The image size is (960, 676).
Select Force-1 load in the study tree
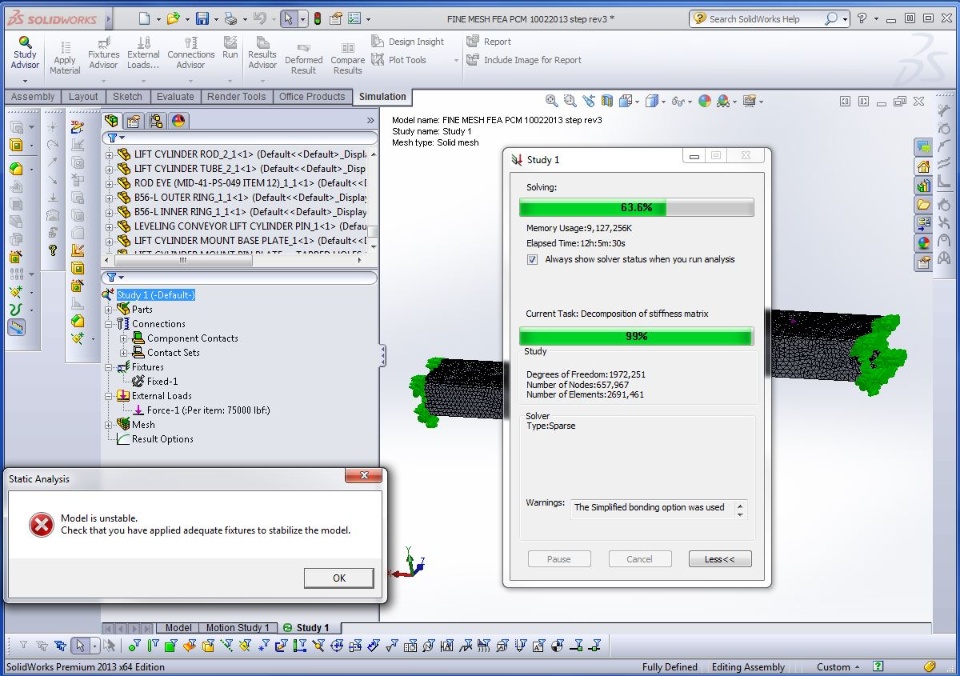tap(201, 410)
